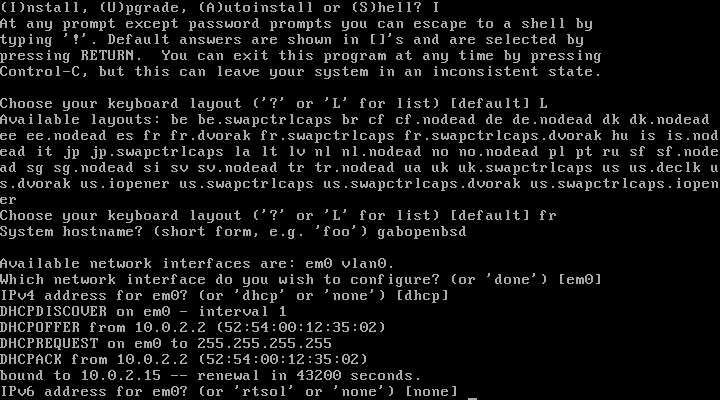Click the '[dhcp]' default on the IPv4 line
The image size is (720, 400).
click(422, 295)
